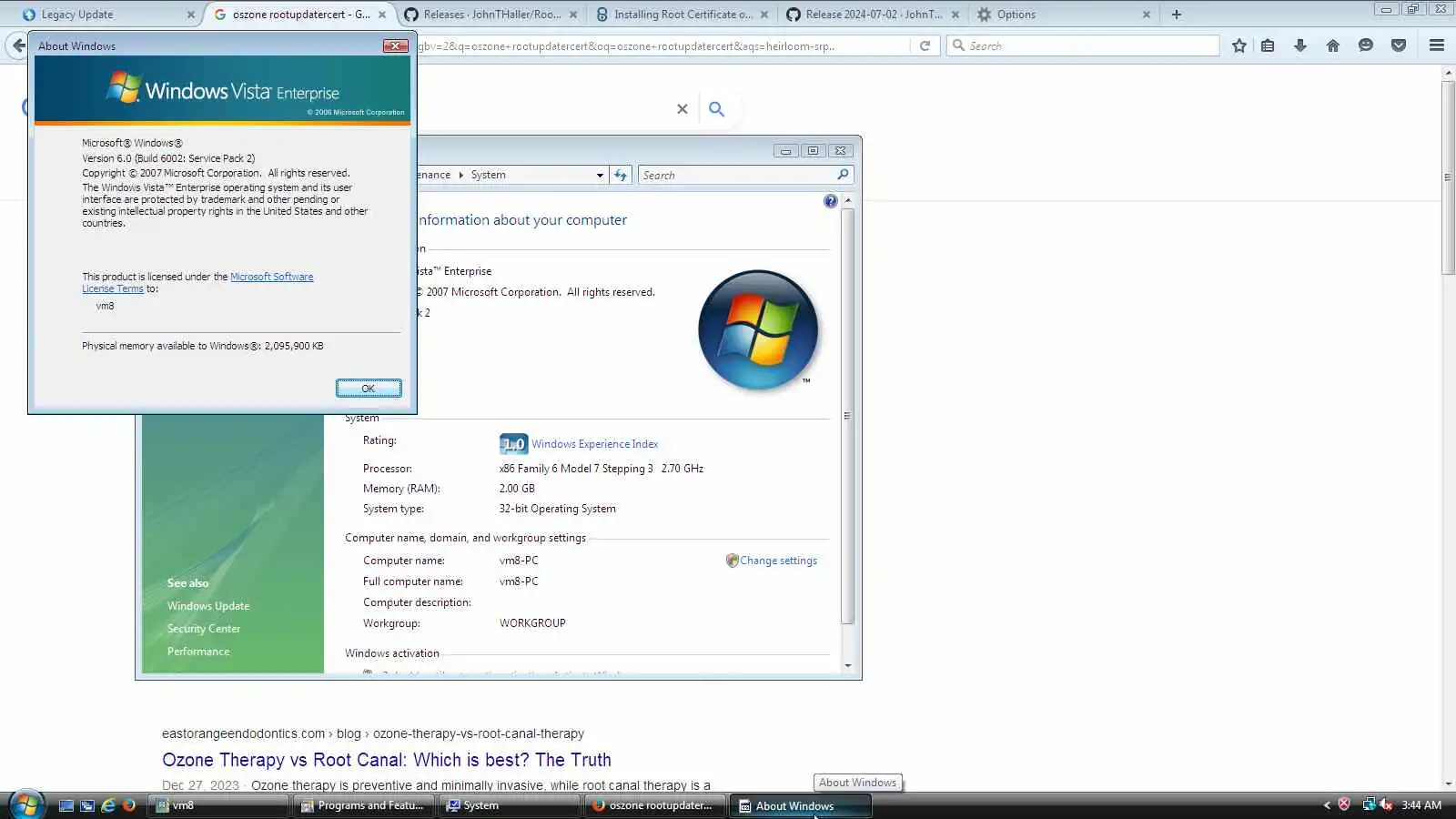Open the Firefox hamburger menu

click(x=1437, y=45)
